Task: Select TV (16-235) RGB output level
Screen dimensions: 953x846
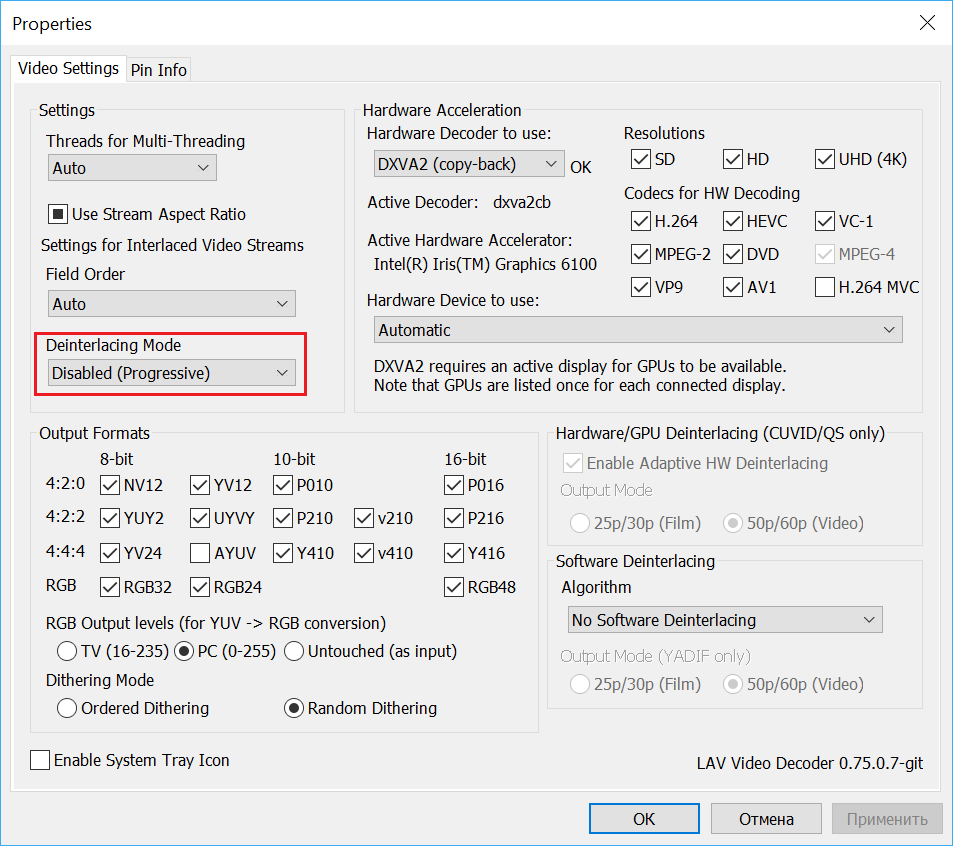Action: coord(67,651)
